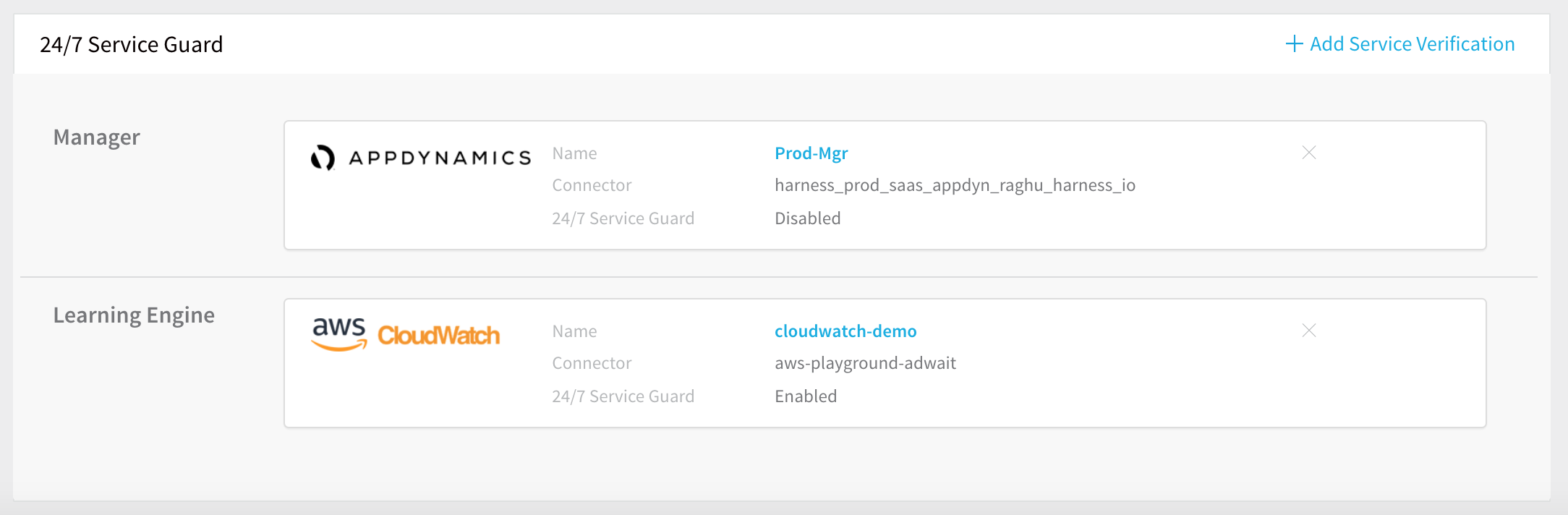Remove the cloudwatch-demo verification with X
The width and height of the screenshot is (1568, 515).
pos(1309,331)
